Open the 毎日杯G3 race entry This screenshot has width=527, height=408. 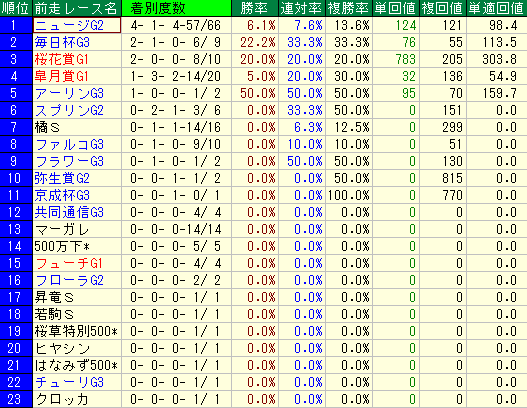pyautogui.click(x=62, y=42)
